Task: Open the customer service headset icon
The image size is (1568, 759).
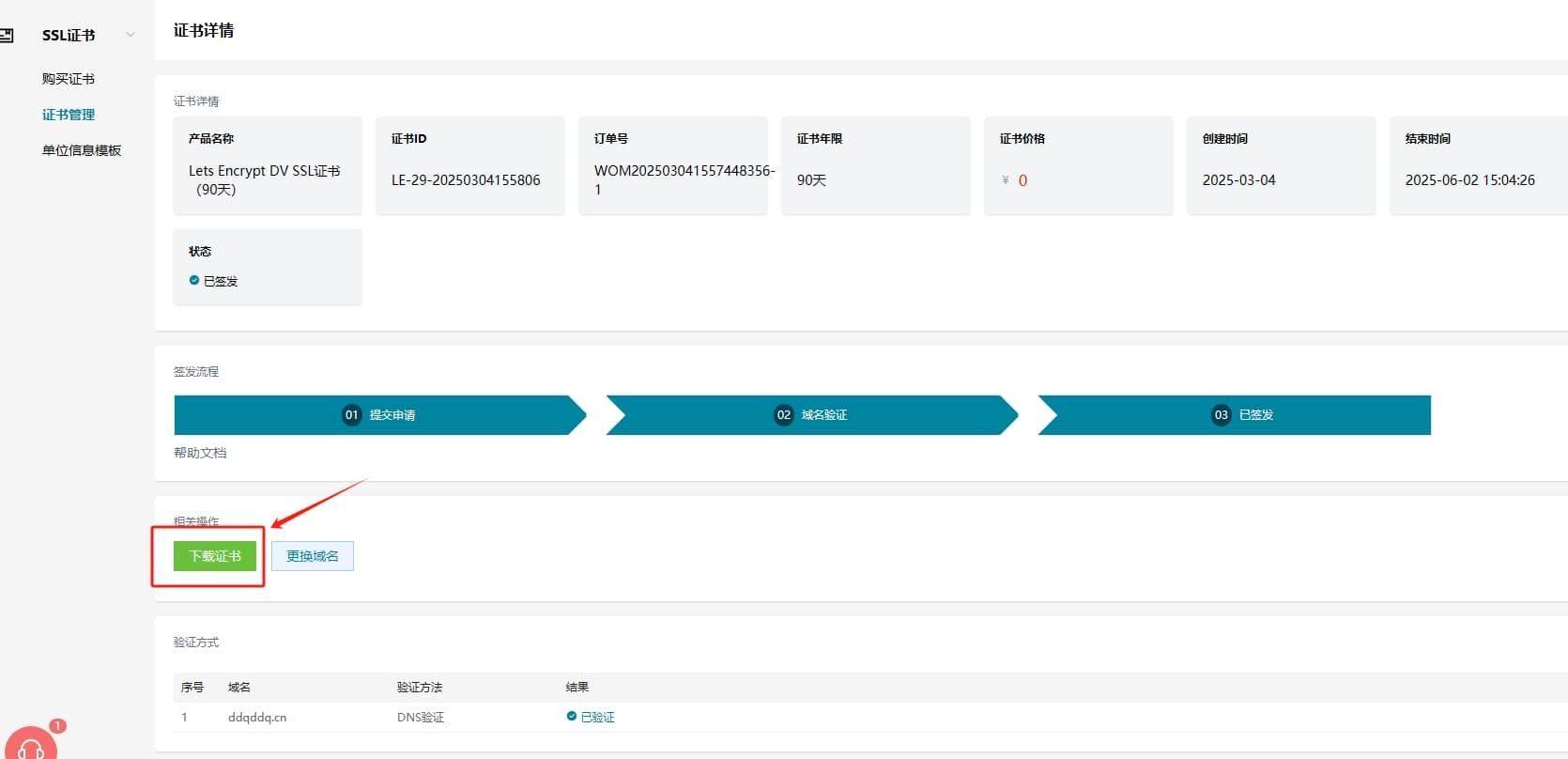Action: [x=31, y=748]
